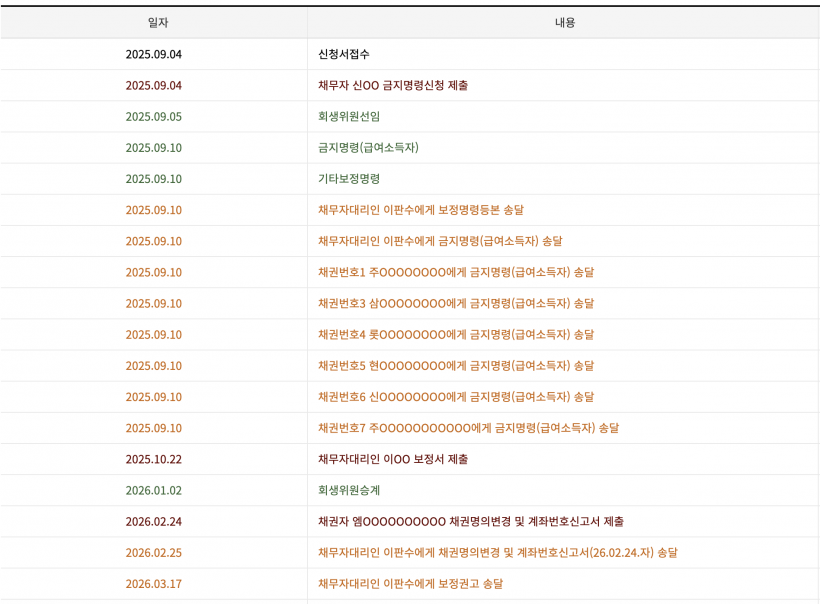Screen dimensions: 820x604
Task: Click 채권자 엠OOOOOOOOOO 채권명의변경 제출 entry
Action: (x=471, y=521)
